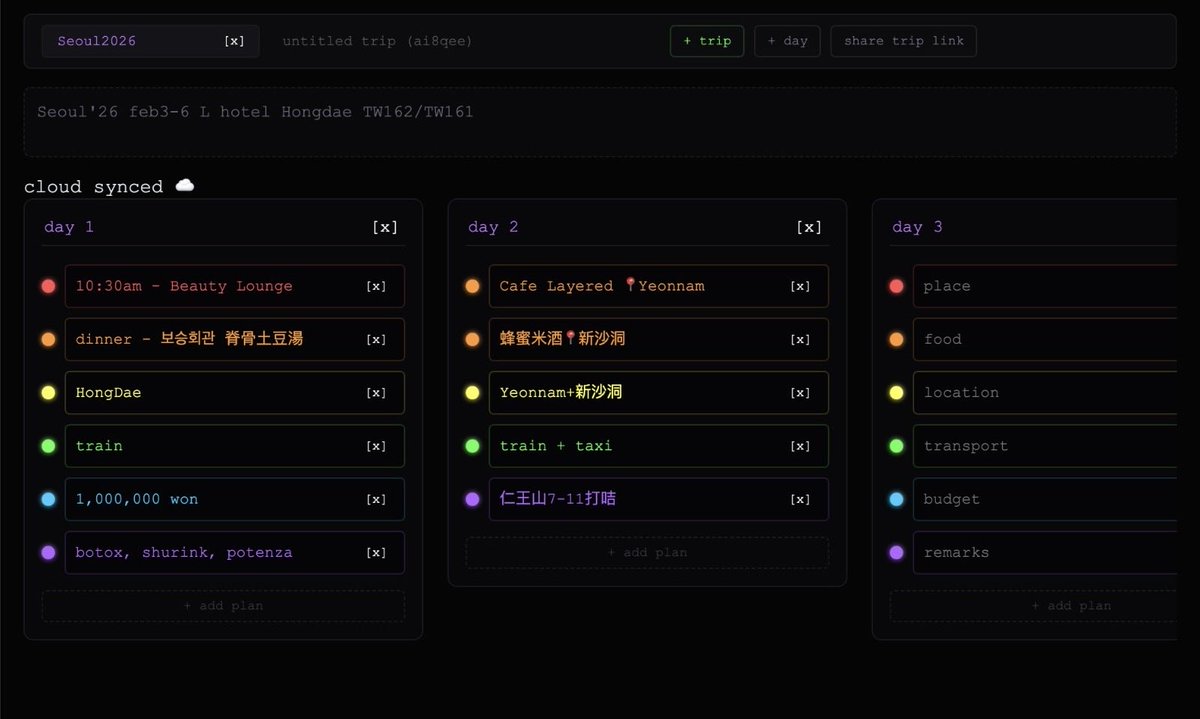The height and width of the screenshot is (719, 1200).
Task: Click + add plan under day 2
Action: pyautogui.click(x=647, y=553)
